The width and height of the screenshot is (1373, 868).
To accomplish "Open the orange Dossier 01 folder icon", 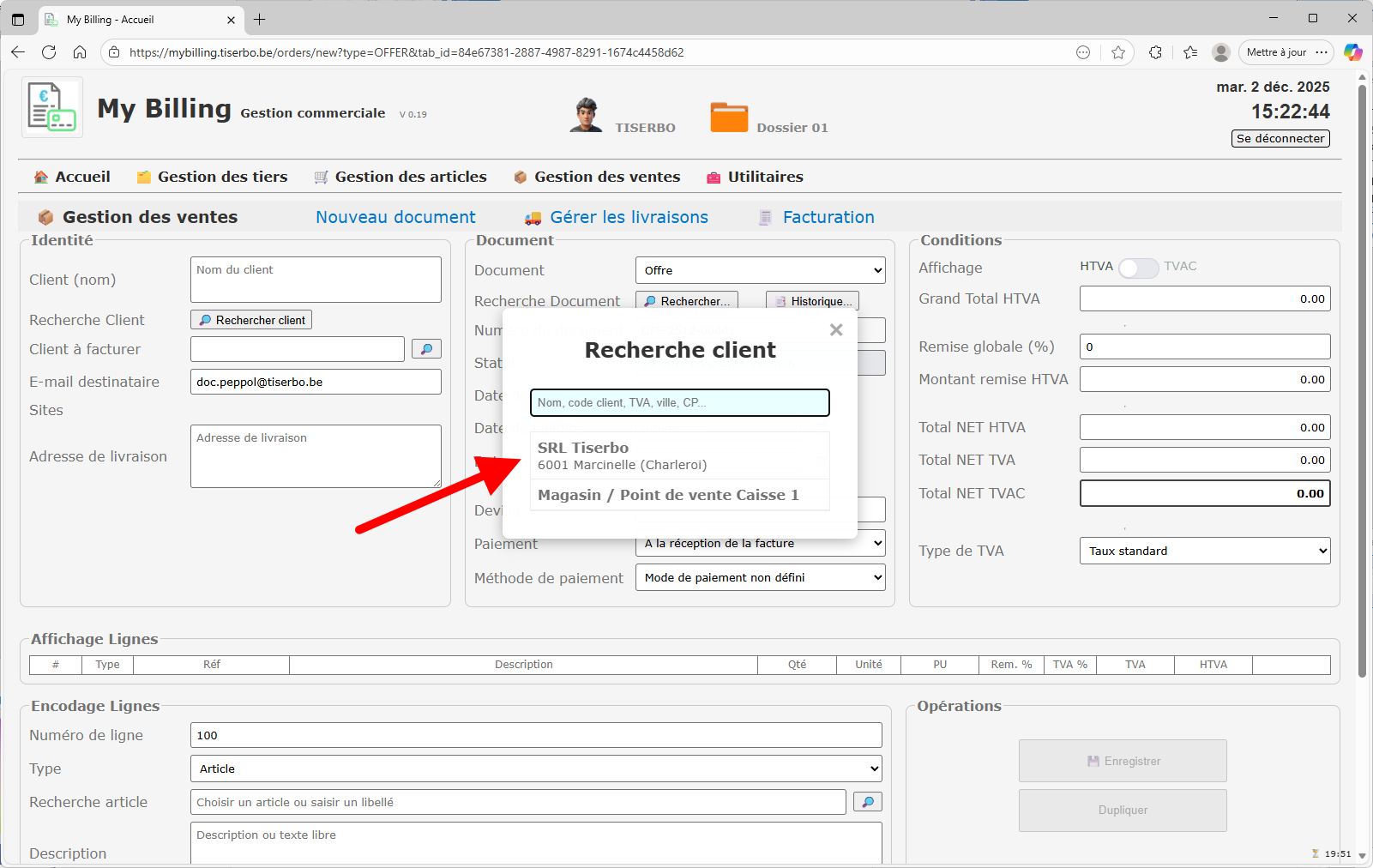I will tap(729, 118).
